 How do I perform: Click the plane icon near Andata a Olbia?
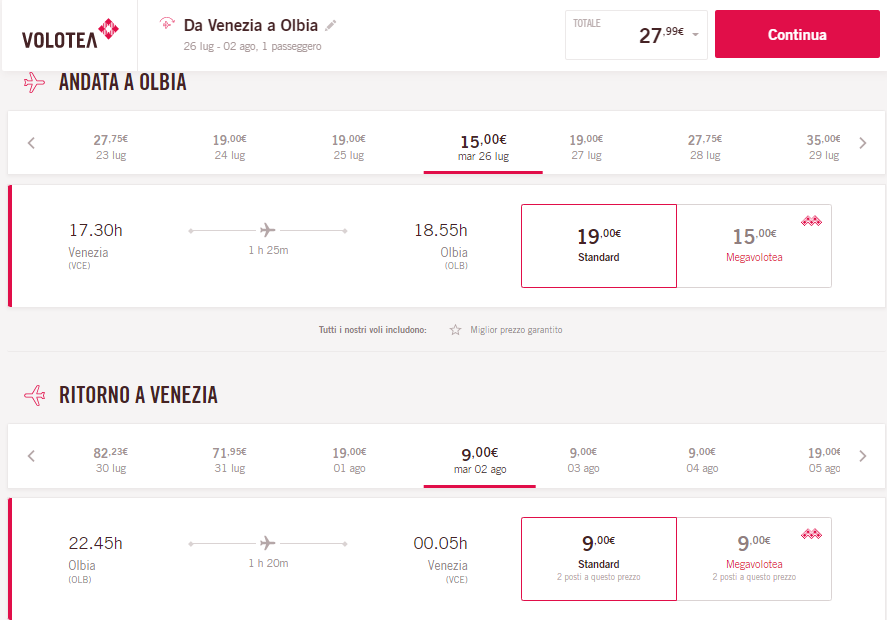point(34,83)
